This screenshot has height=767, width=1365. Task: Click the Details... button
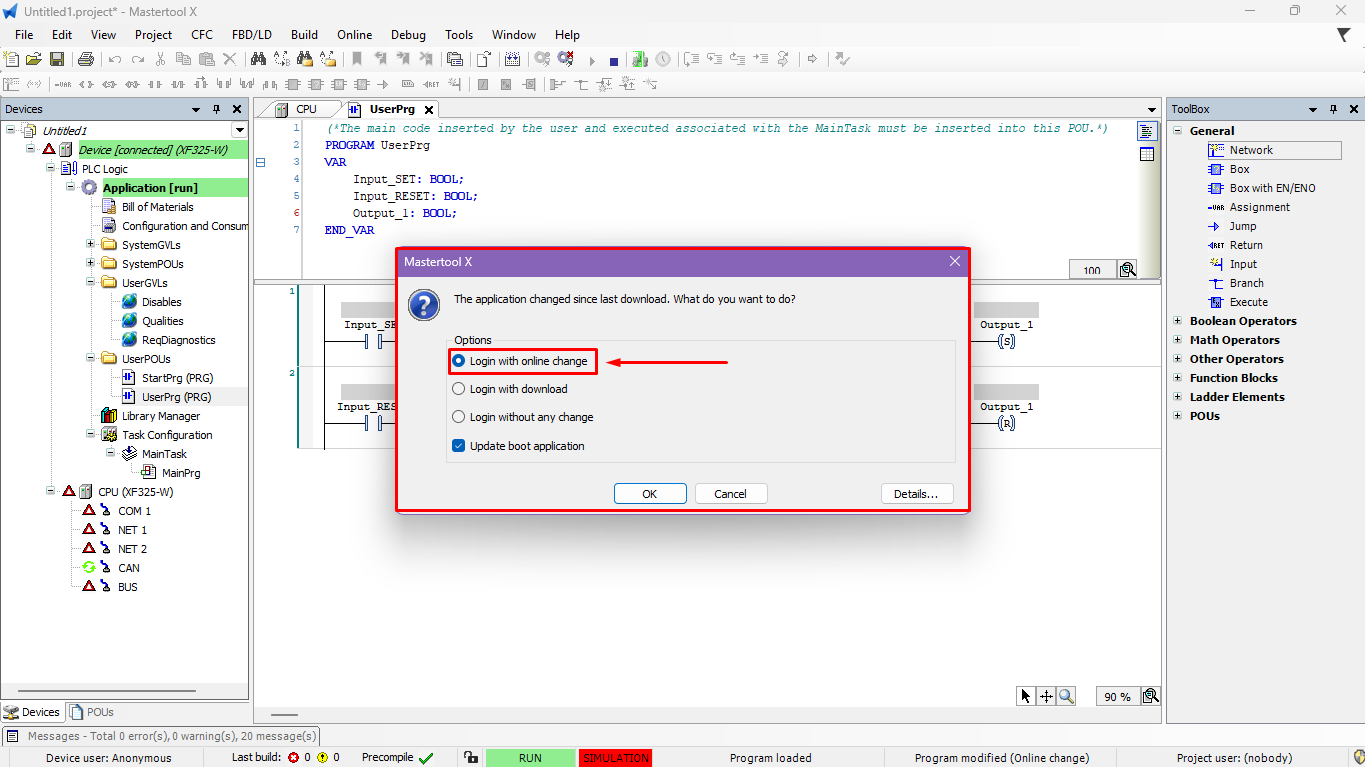click(916, 494)
